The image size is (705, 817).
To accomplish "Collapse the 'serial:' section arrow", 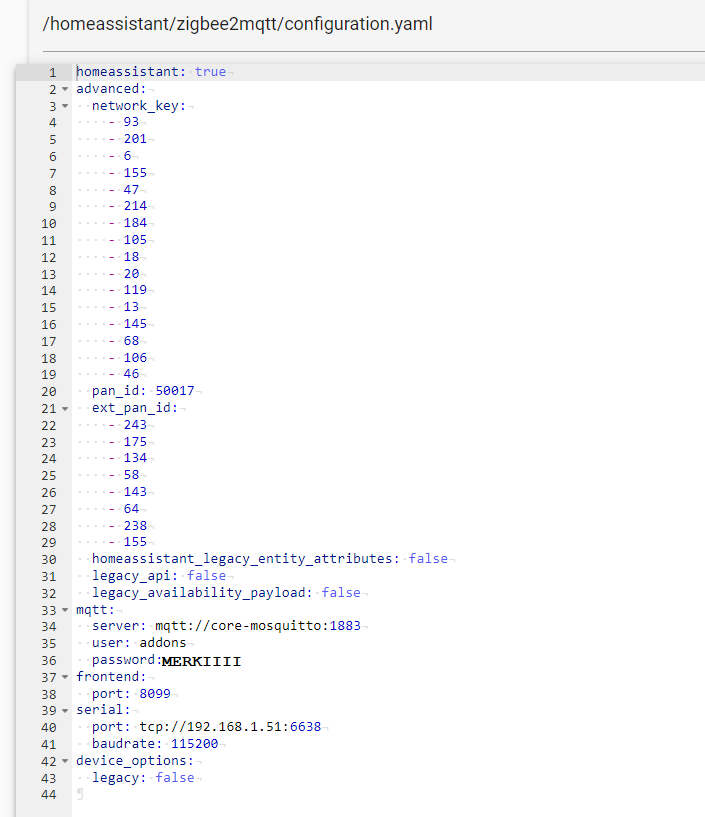I will (x=65, y=710).
